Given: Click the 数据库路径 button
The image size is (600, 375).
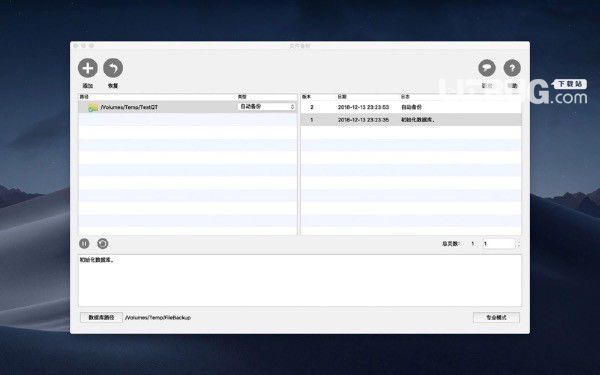Looking at the screenshot, I should point(101,317).
